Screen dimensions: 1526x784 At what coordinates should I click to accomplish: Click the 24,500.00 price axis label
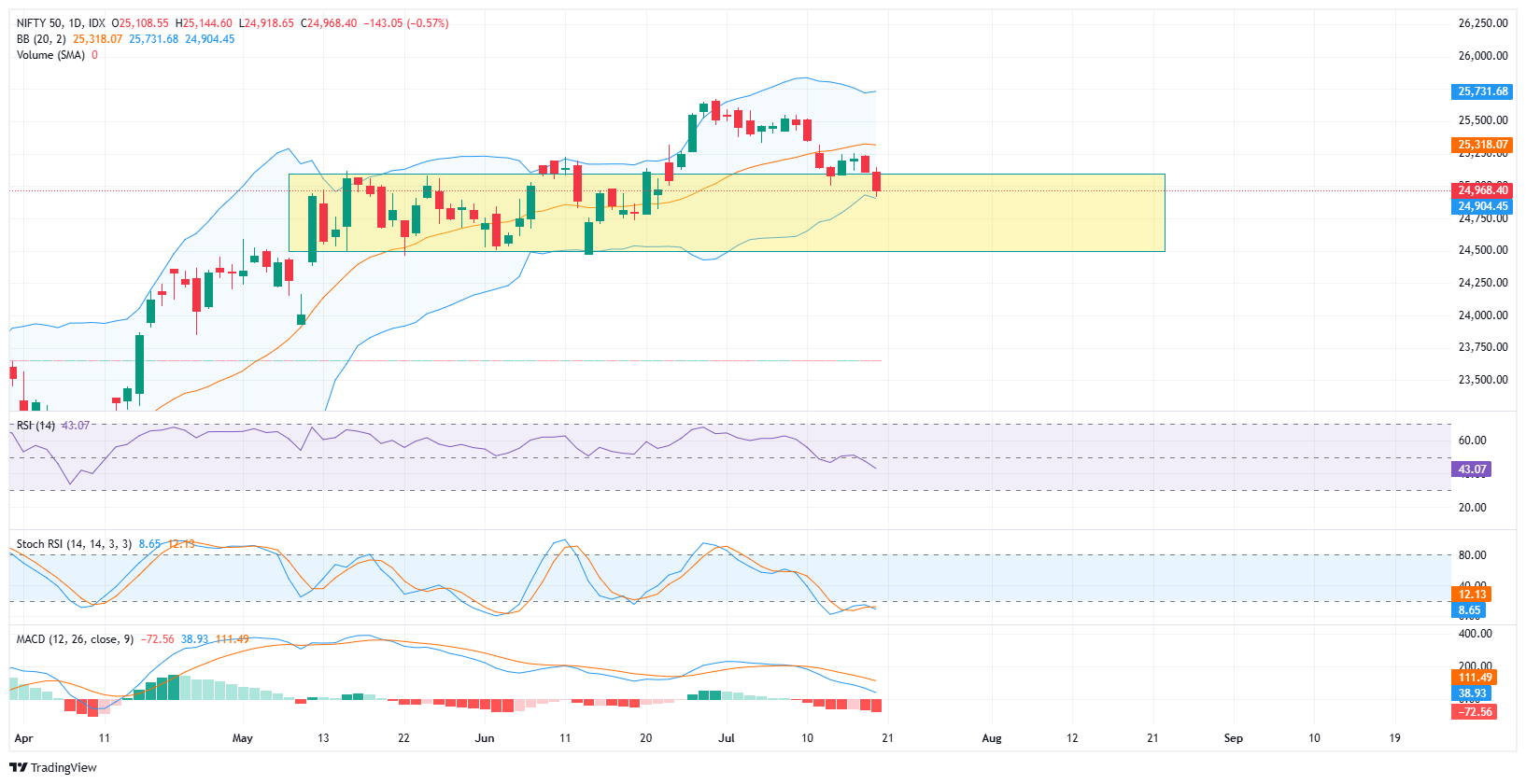click(1483, 250)
